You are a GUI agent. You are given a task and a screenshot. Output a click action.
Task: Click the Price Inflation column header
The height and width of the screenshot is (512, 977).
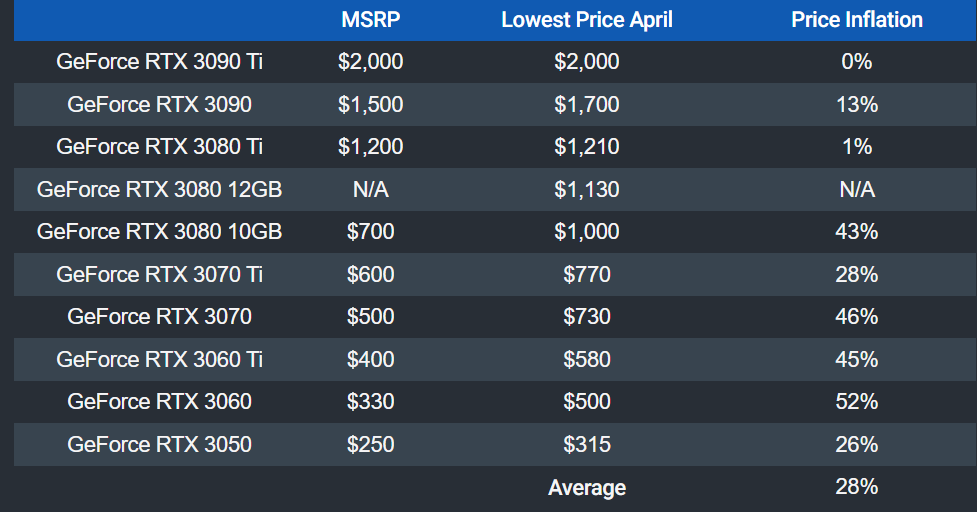(x=856, y=20)
